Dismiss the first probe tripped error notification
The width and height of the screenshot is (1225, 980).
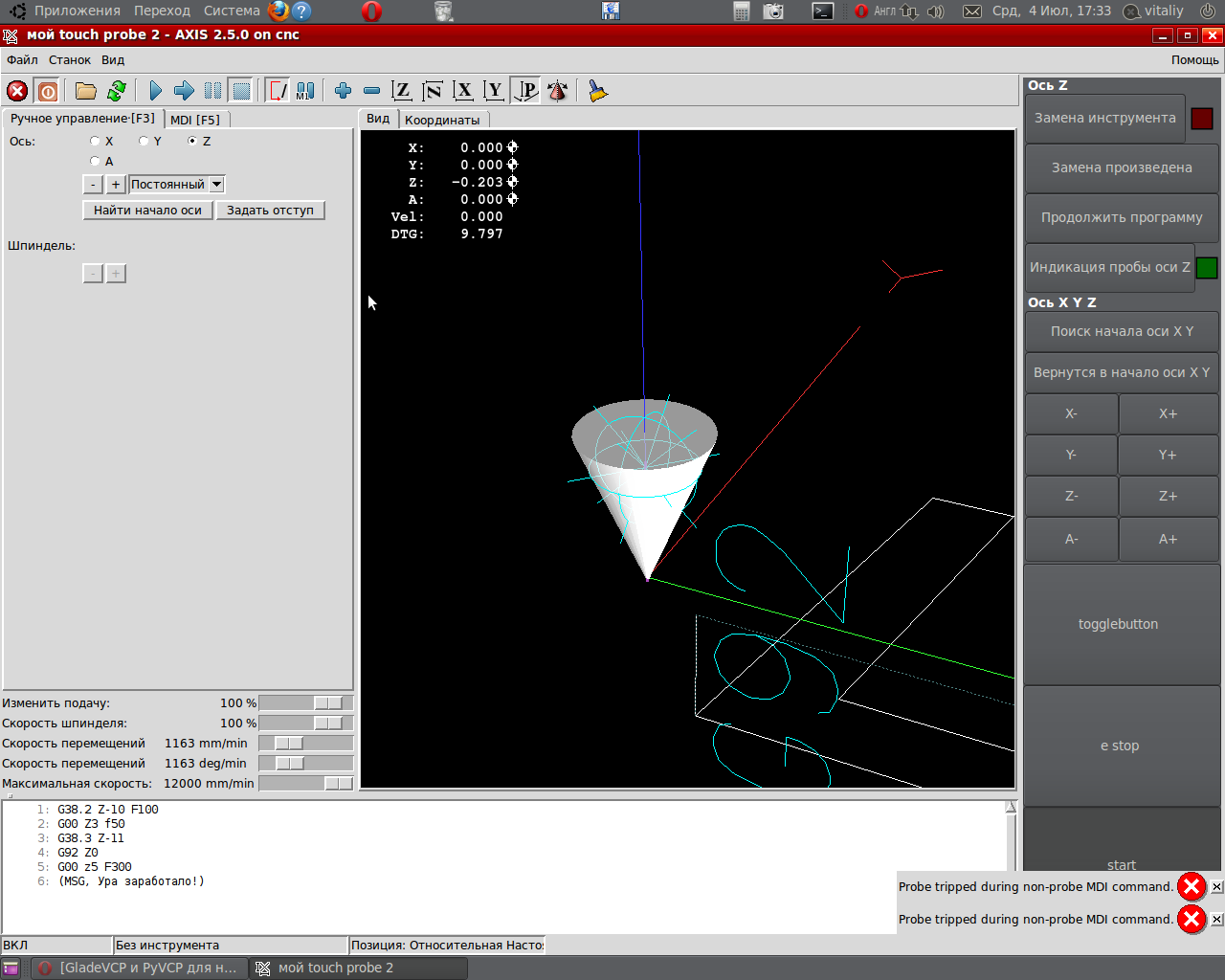1216,887
